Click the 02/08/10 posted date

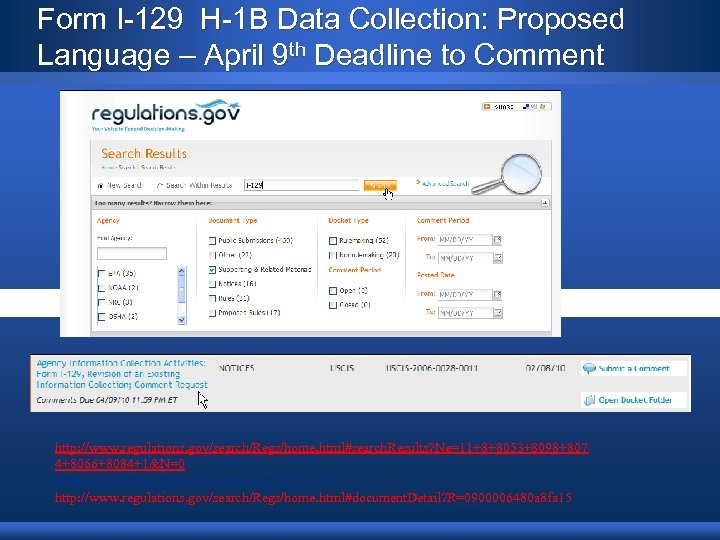(x=546, y=368)
